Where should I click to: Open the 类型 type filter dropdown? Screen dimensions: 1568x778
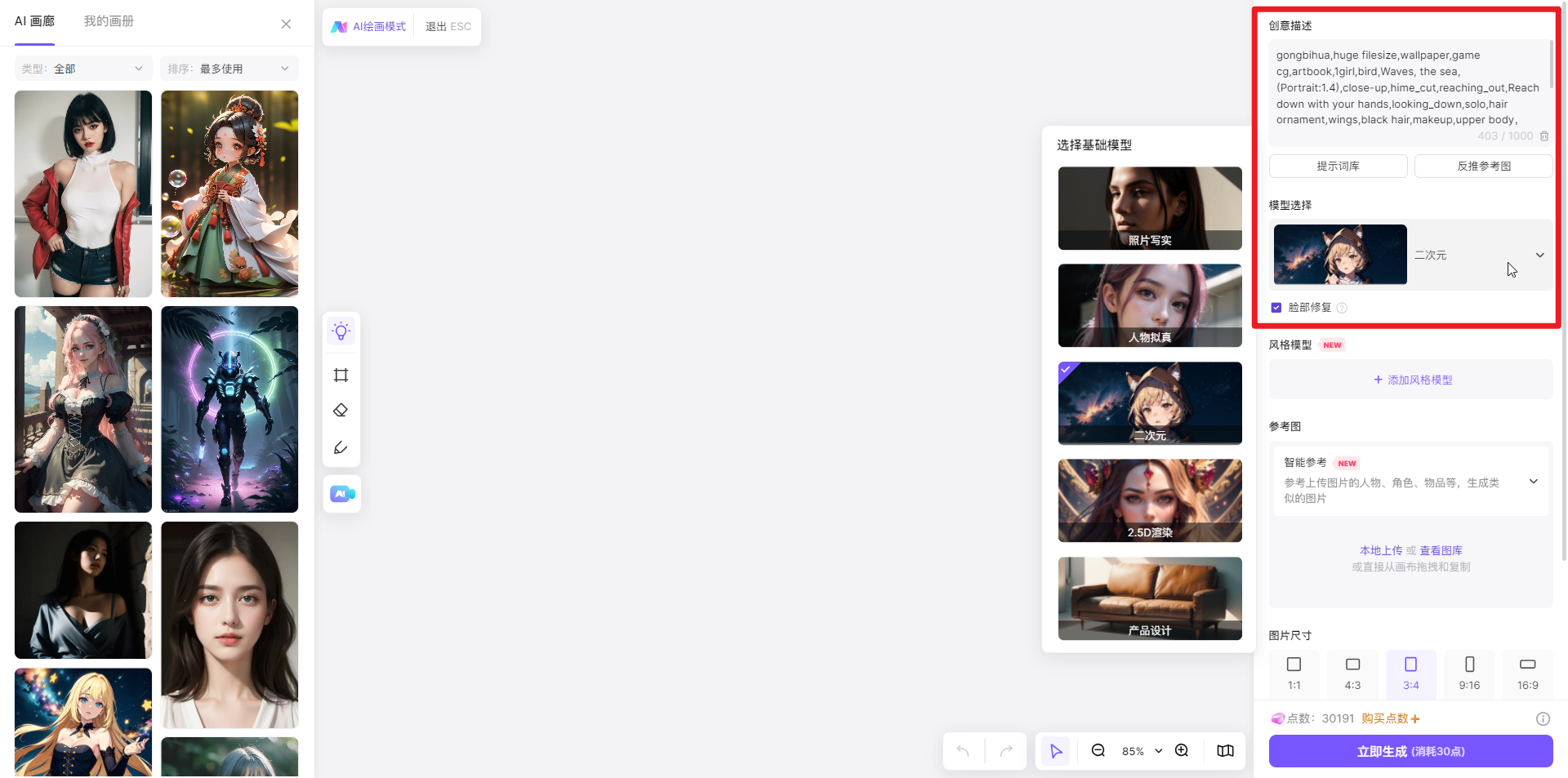[x=82, y=69]
